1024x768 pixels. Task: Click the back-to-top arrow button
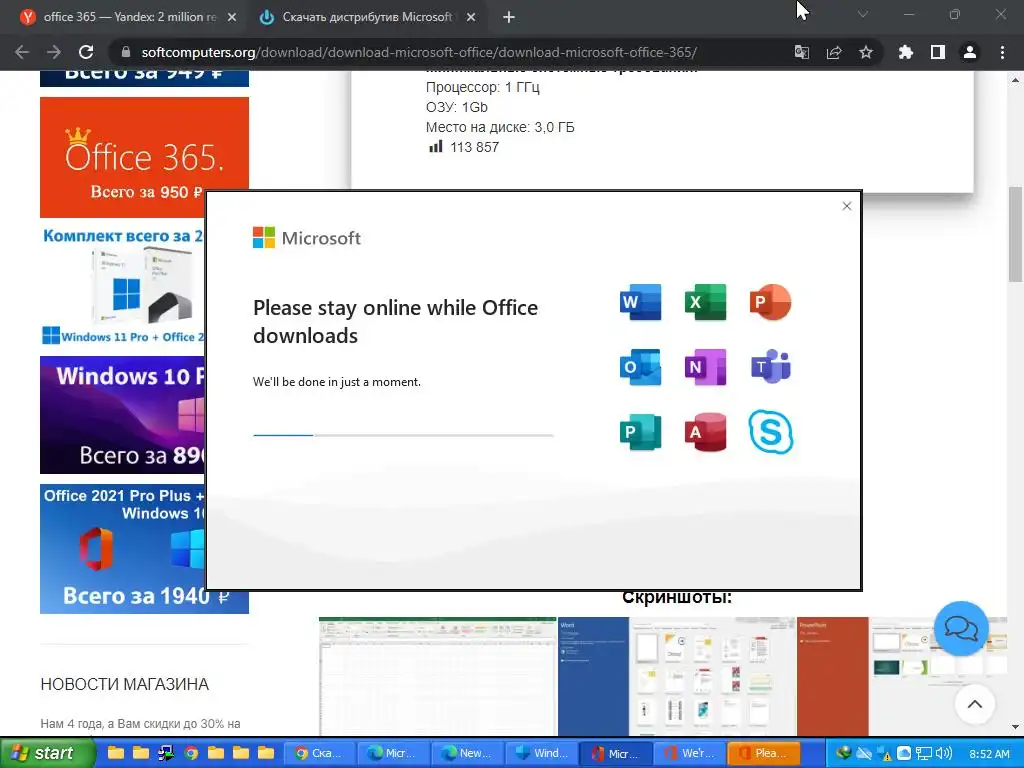(974, 704)
